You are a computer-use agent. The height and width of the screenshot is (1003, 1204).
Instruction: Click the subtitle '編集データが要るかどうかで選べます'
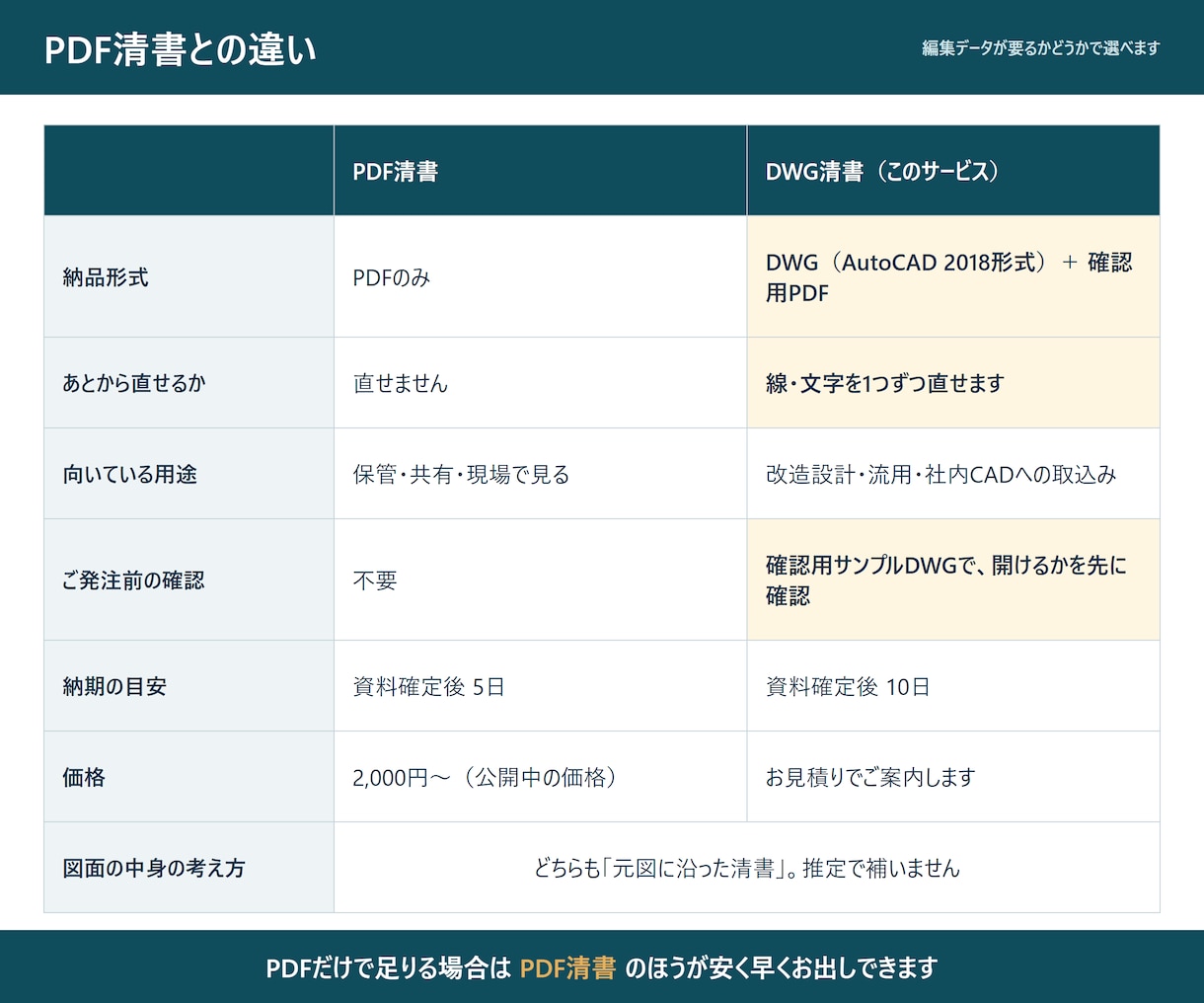tap(1040, 48)
